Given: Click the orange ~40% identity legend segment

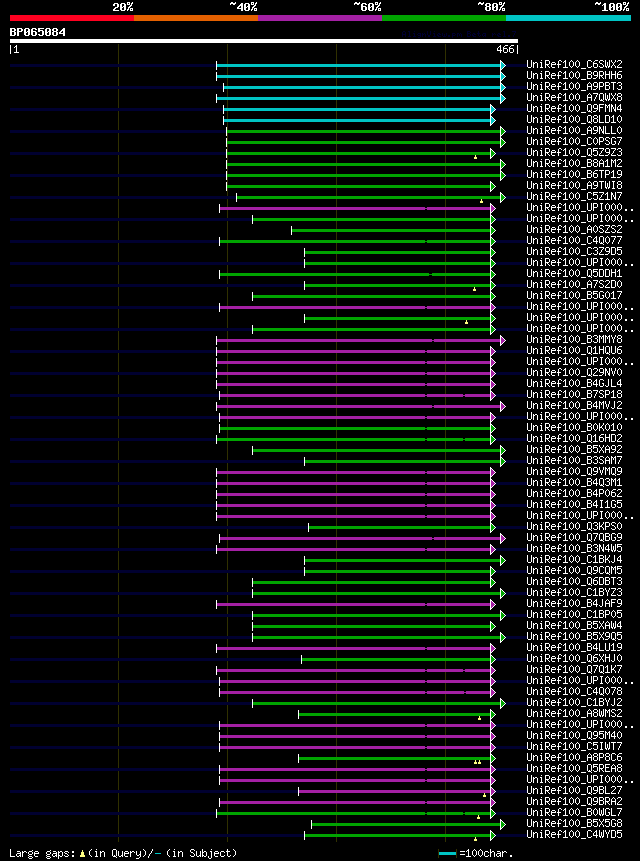Looking at the screenshot, I should coord(196,18).
